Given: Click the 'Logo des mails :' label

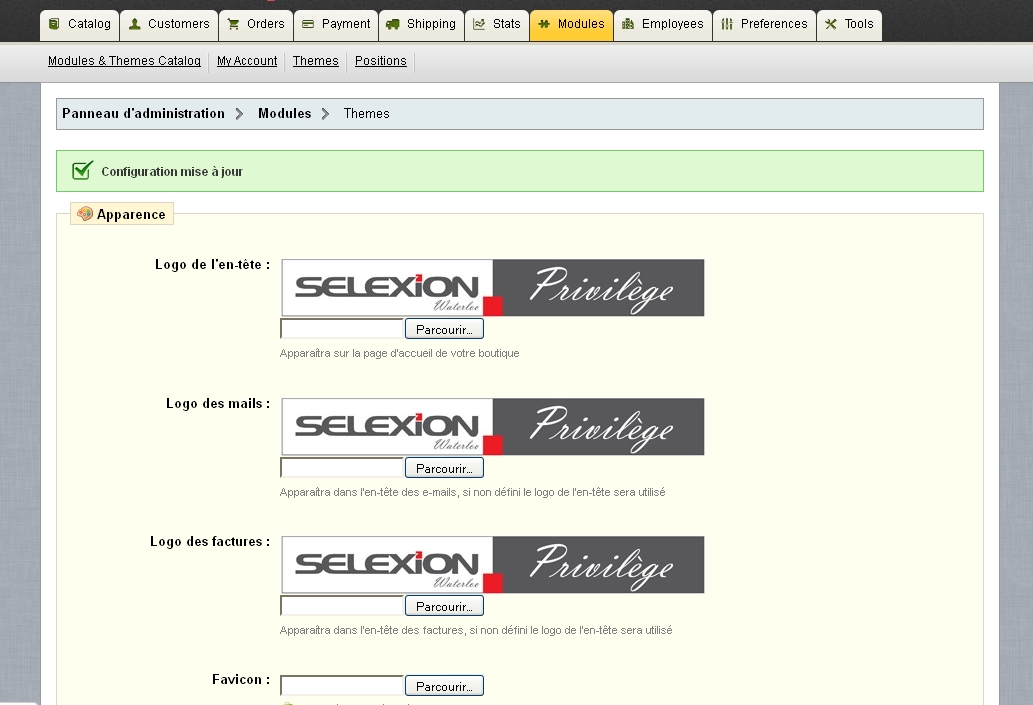Looking at the screenshot, I should point(217,403).
